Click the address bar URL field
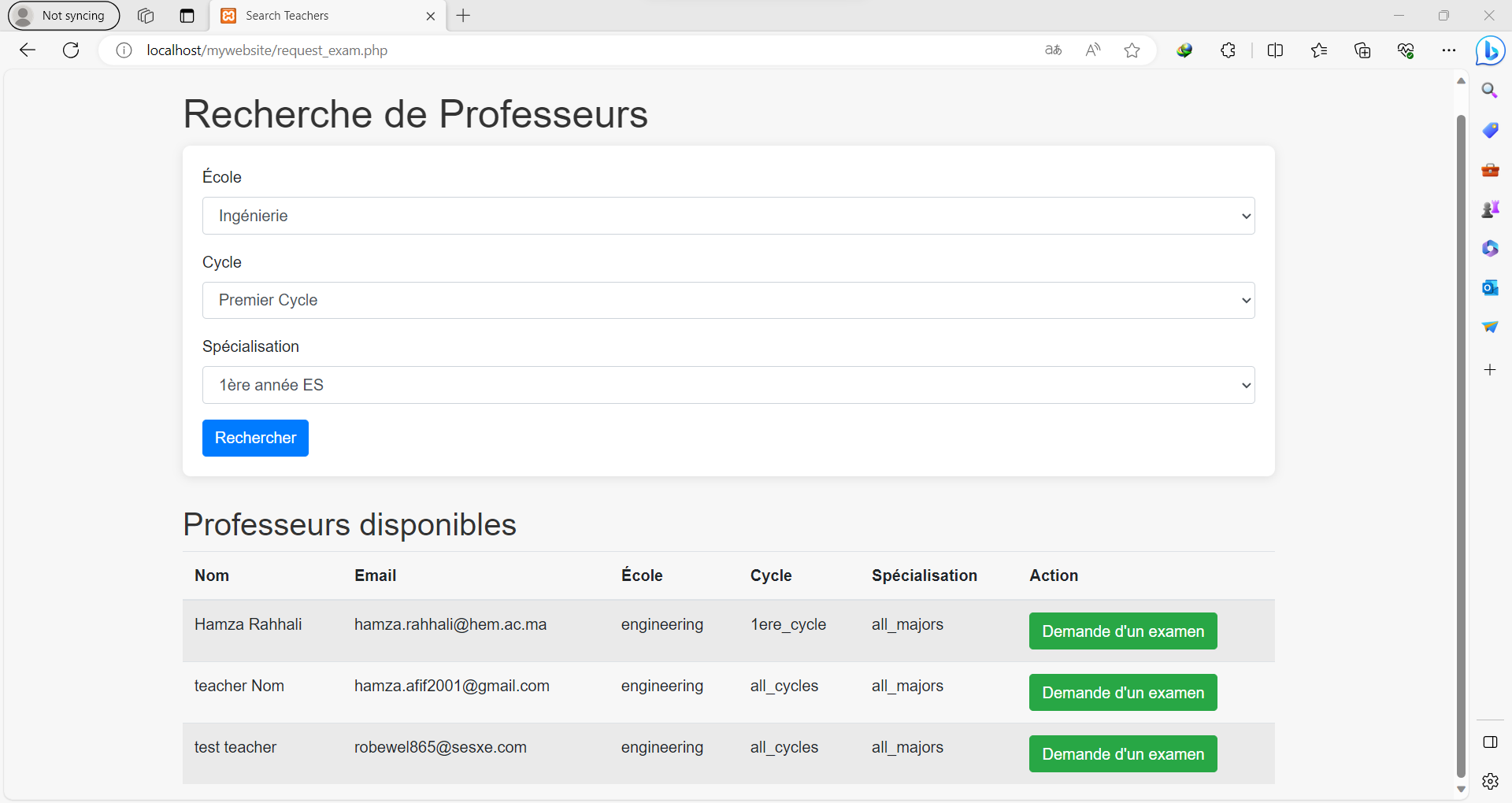This screenshot has height=803, width=1512. pos(551,50)
